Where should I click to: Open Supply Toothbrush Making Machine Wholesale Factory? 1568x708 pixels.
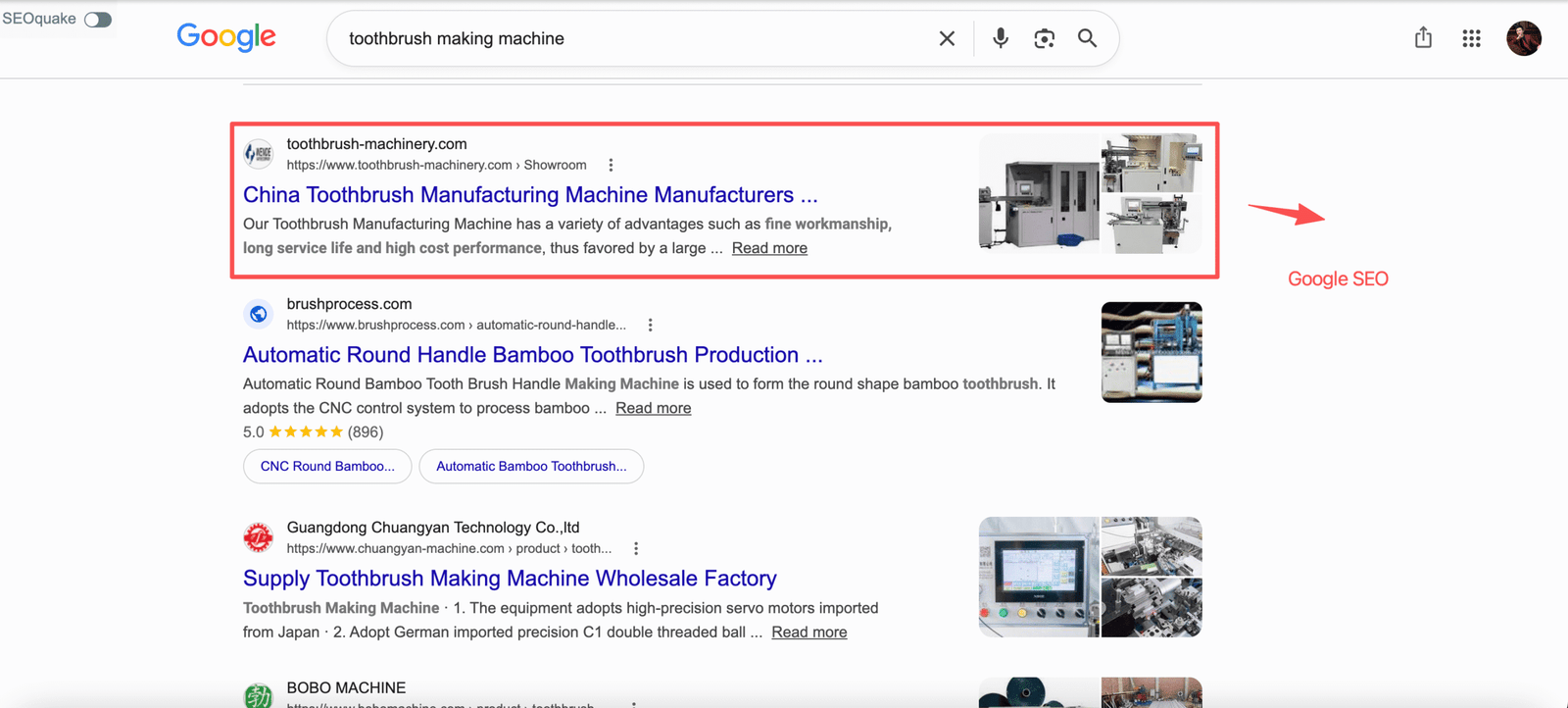click(x=510, y=578)
